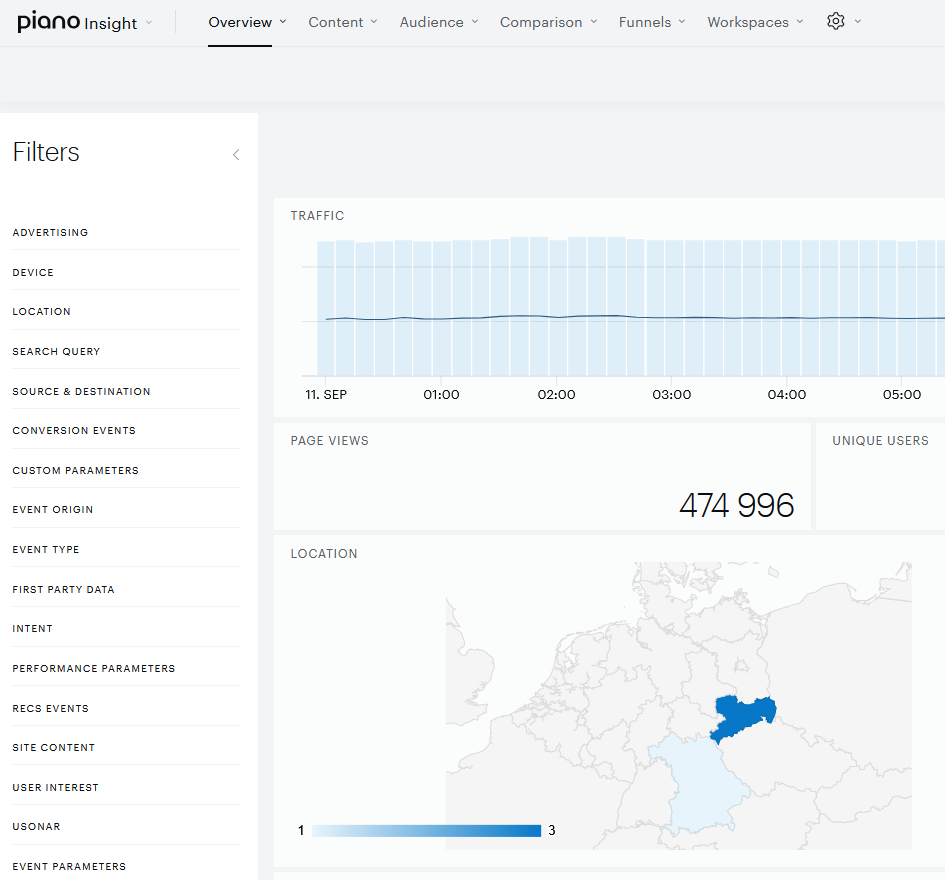Expand the Search Query filter

click(x=126, y=351)
